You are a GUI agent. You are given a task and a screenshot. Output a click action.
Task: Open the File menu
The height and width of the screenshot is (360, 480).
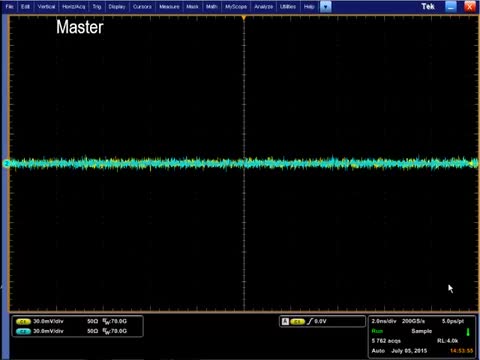(x=9, y=7)
